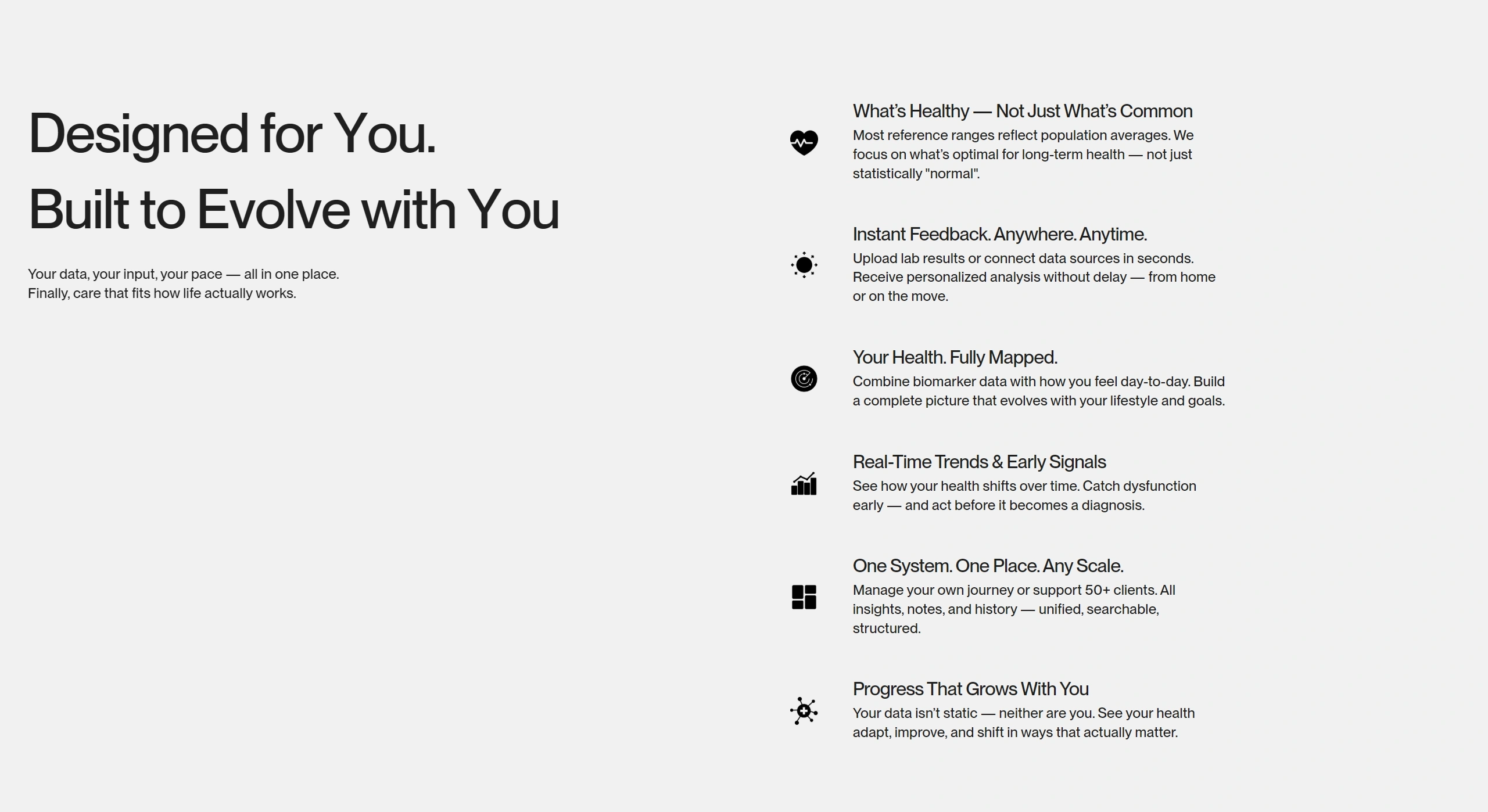This screenshot has height=812, width=1488.
Task: Click the sun-shaped Instant Feedback icon
Action: [804, 265]
